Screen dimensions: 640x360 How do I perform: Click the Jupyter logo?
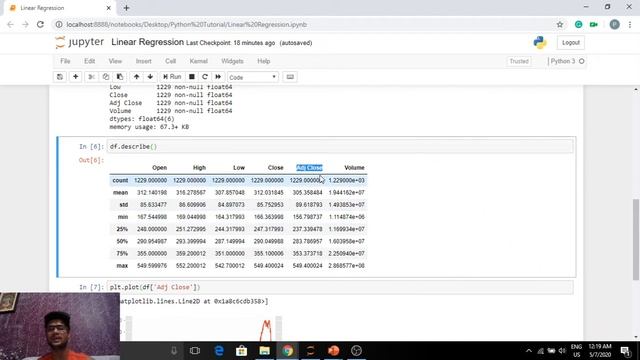click(x=80, y=42)
